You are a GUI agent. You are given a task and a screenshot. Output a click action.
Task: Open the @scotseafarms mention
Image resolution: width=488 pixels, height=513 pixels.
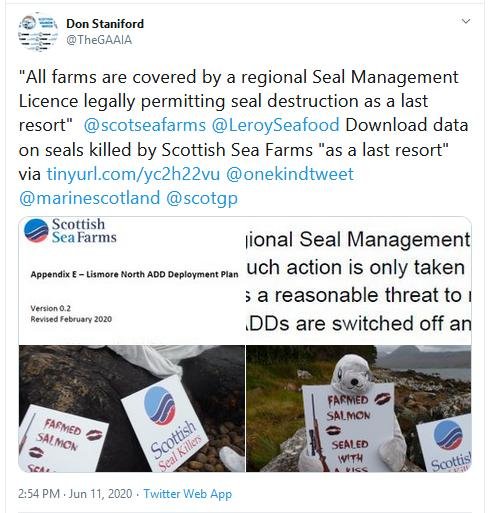coord(145,125)
